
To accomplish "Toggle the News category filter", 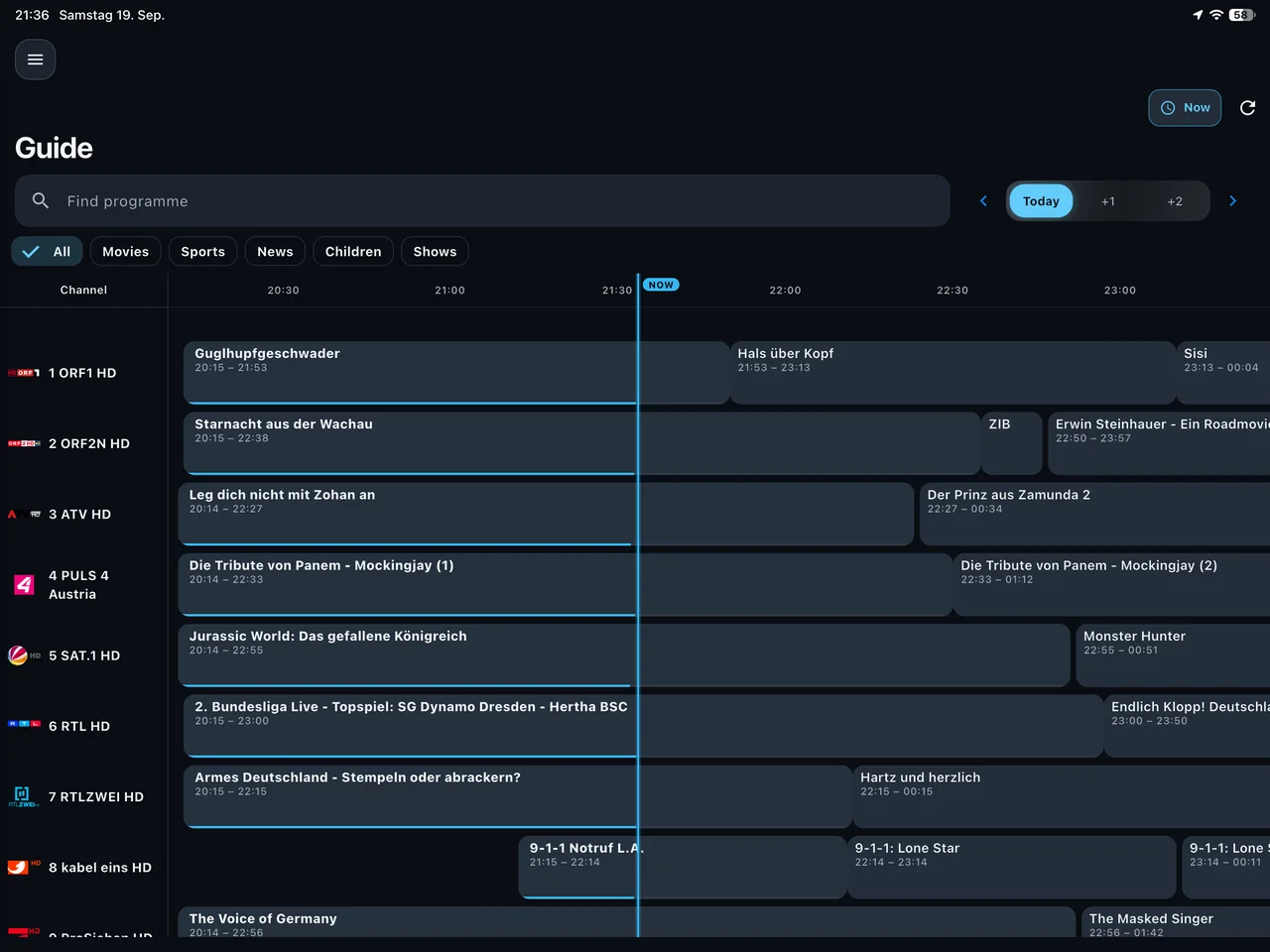I will (x=275, y=252).
